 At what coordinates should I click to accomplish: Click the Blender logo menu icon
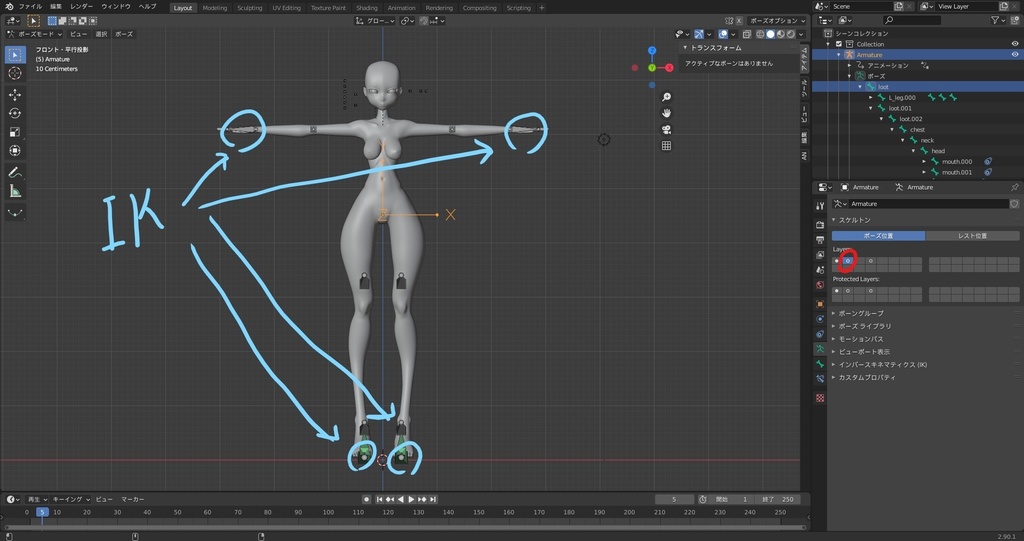point(9,7)
